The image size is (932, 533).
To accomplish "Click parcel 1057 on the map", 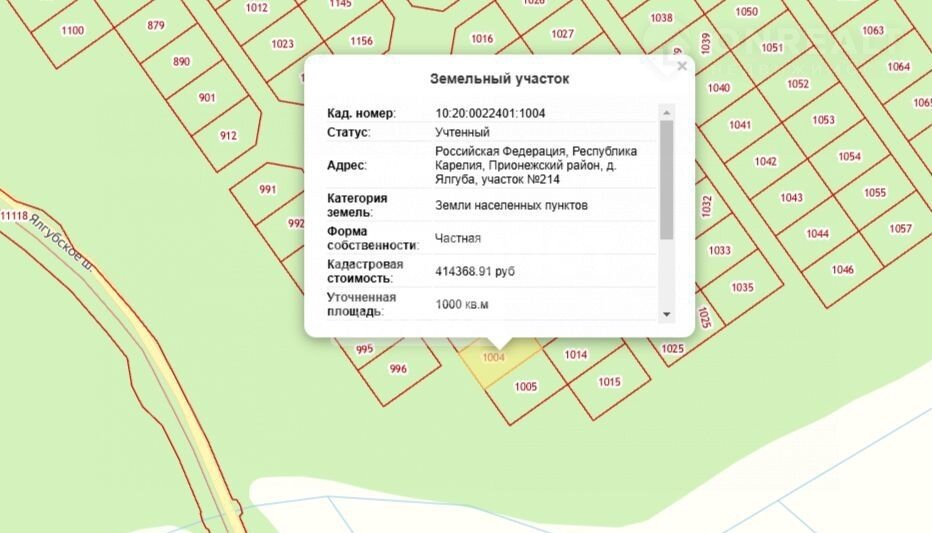I will [x=900, y=229].
